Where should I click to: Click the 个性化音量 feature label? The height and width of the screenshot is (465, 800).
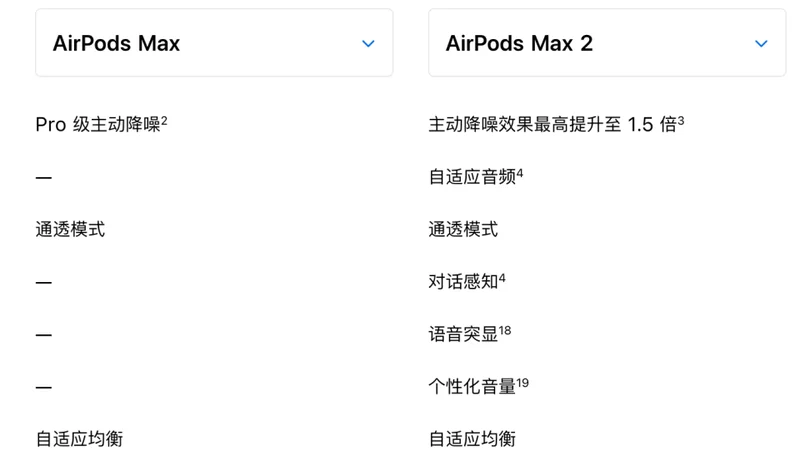point(472,386)
